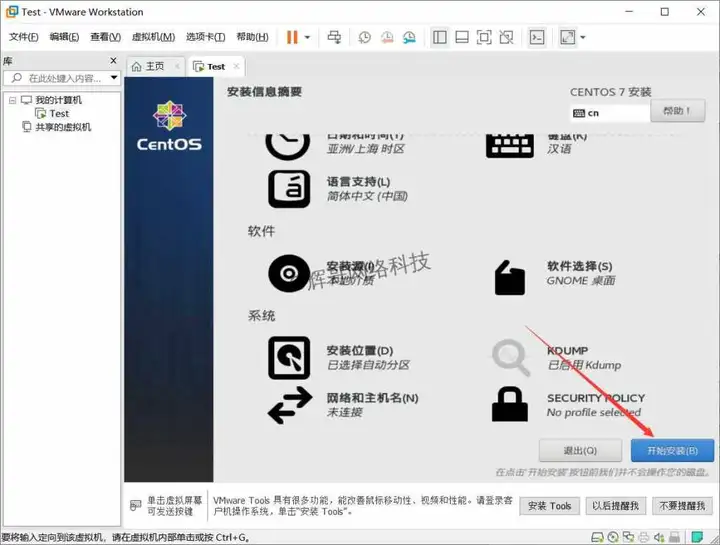Screen dimensions: 720x545
Task: Click the send Ctrl+Alt+Del toolbar icon
Action: click(334, 37)
